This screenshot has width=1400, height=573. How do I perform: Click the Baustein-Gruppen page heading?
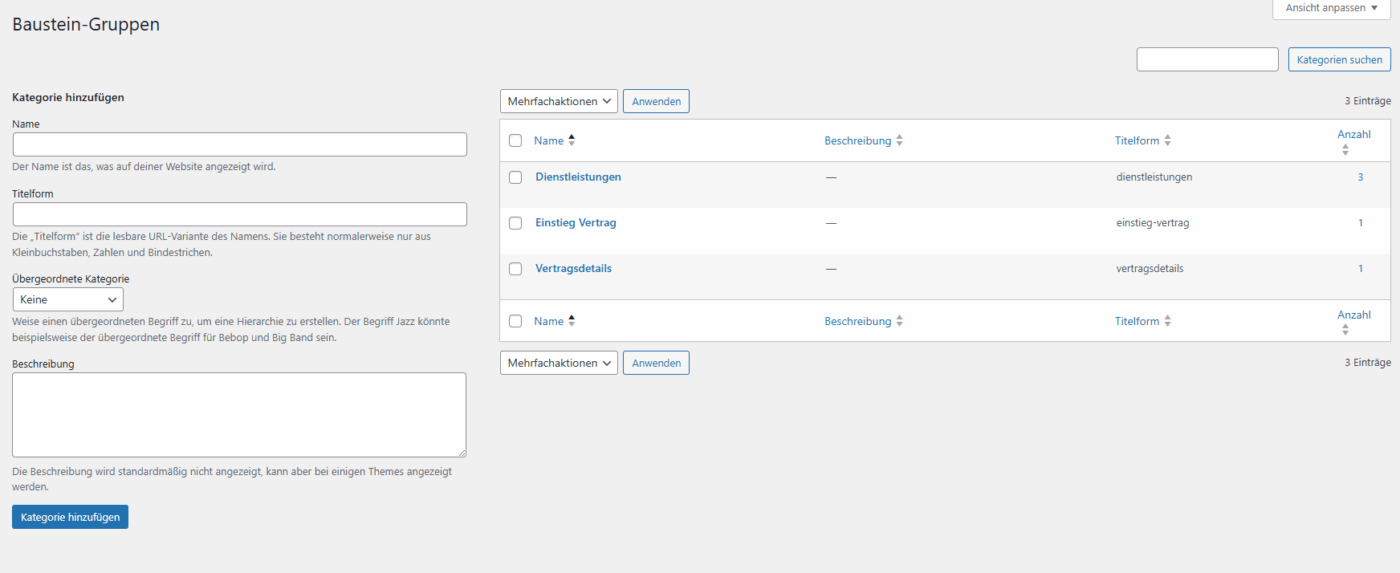86,24
